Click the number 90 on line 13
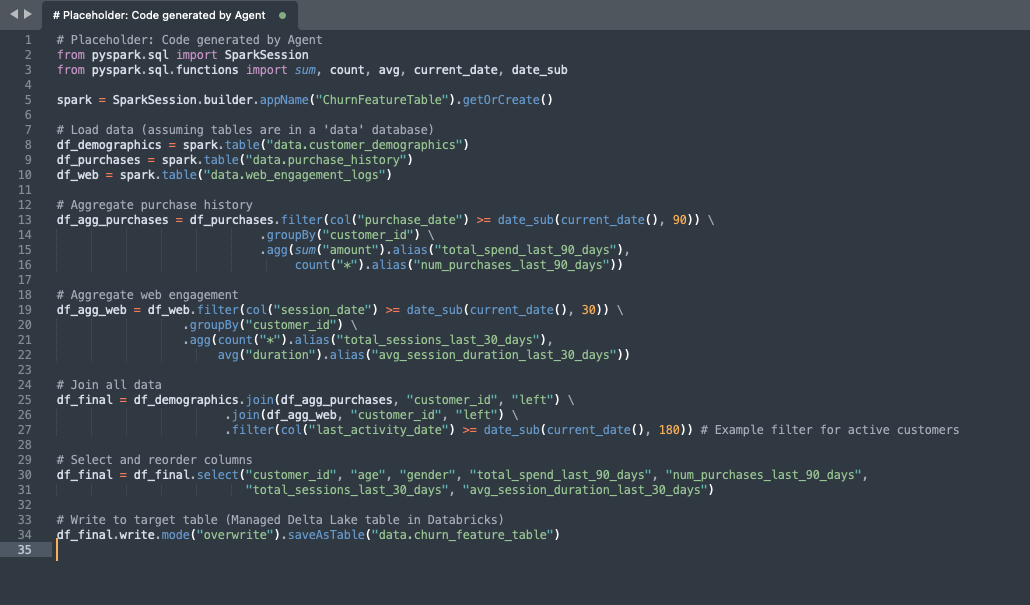This screenshot has height=605, width=1030. pos(679,220)
